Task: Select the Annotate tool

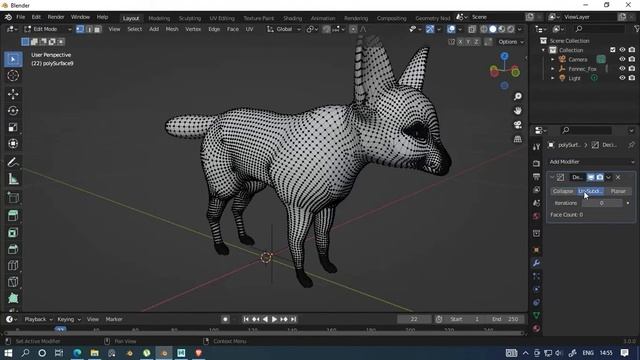Action: [x=13, y=162]
